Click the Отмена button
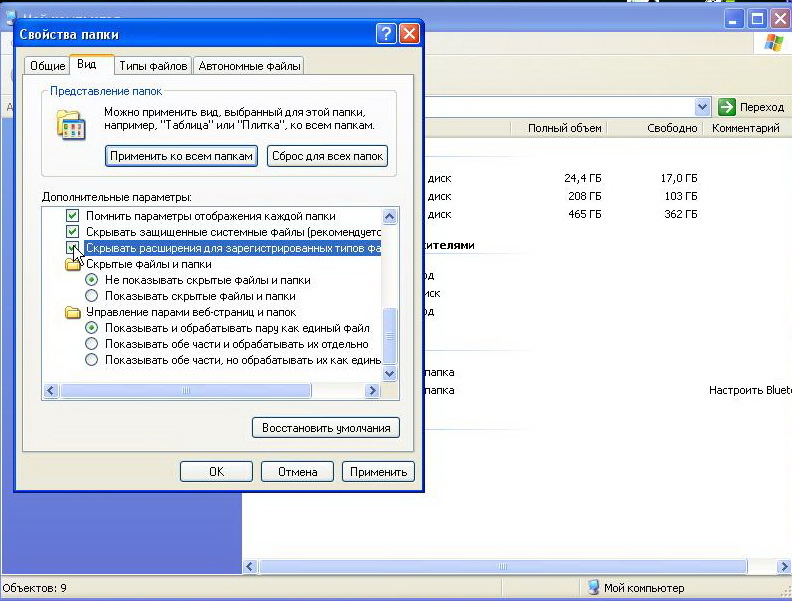 (298, 472)
